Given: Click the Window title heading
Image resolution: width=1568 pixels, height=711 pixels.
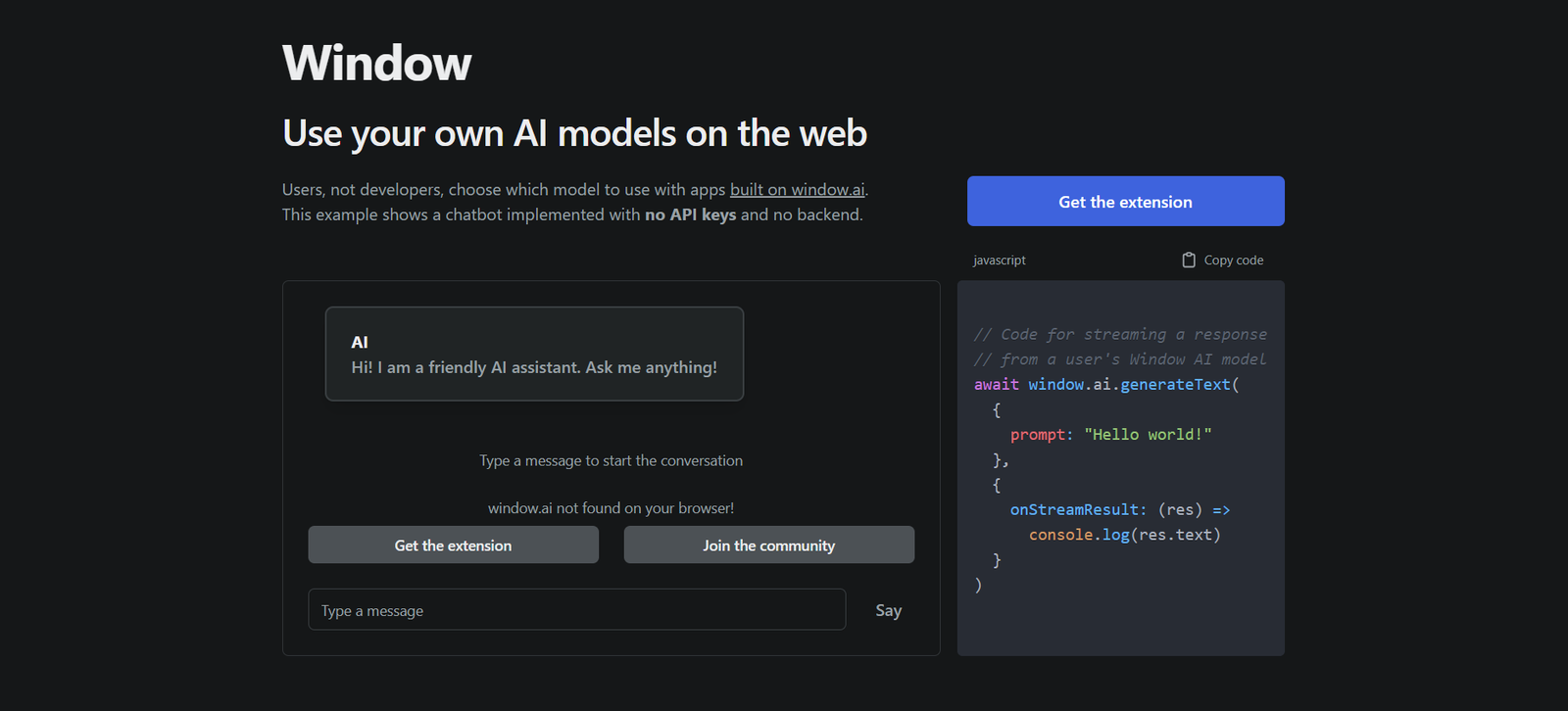Looking at the screenshot, I should (x=376, y=64).
